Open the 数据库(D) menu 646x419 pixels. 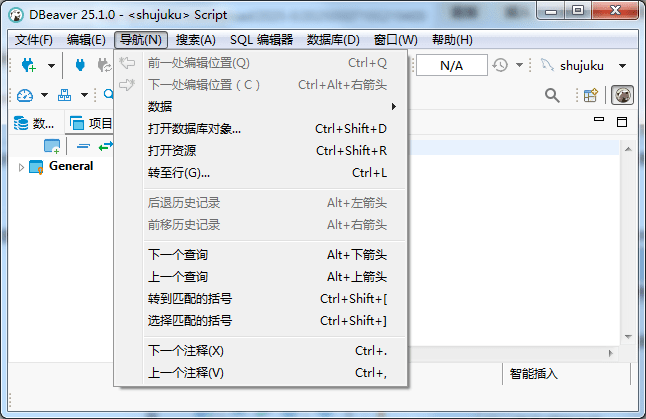333,40
